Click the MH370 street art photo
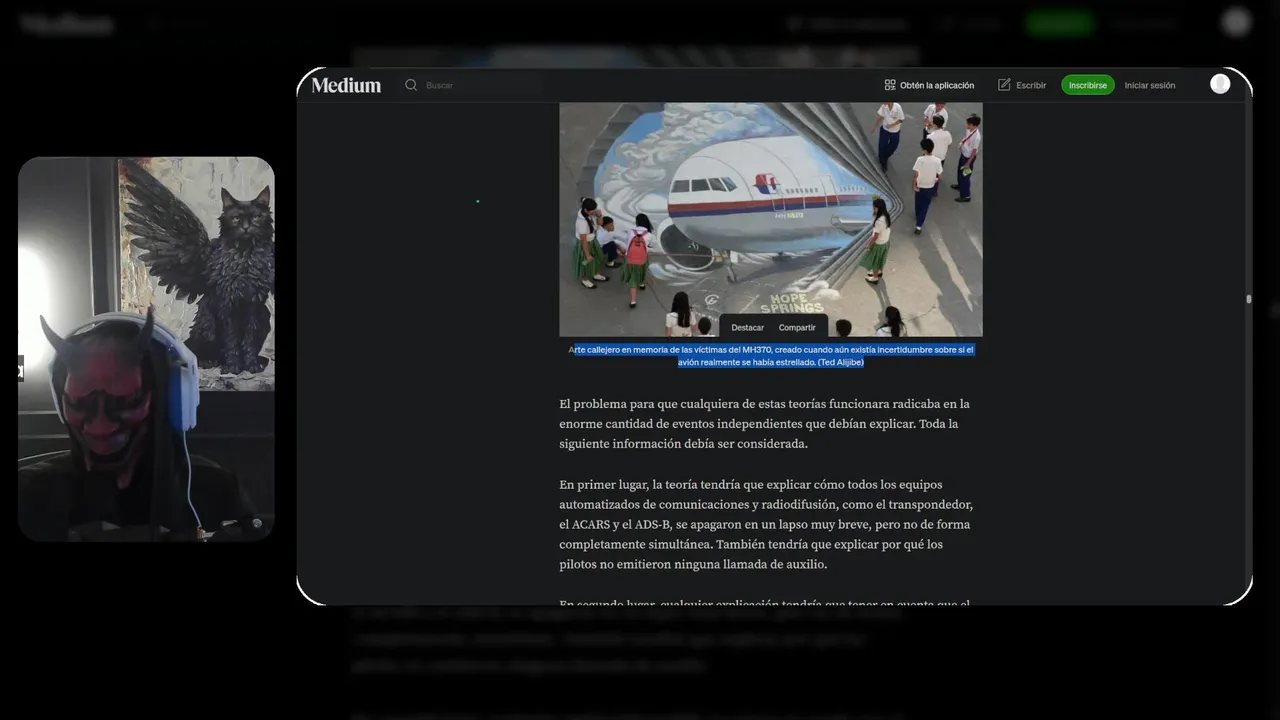This screenshot has height=720, width=1280. (770, 219)
